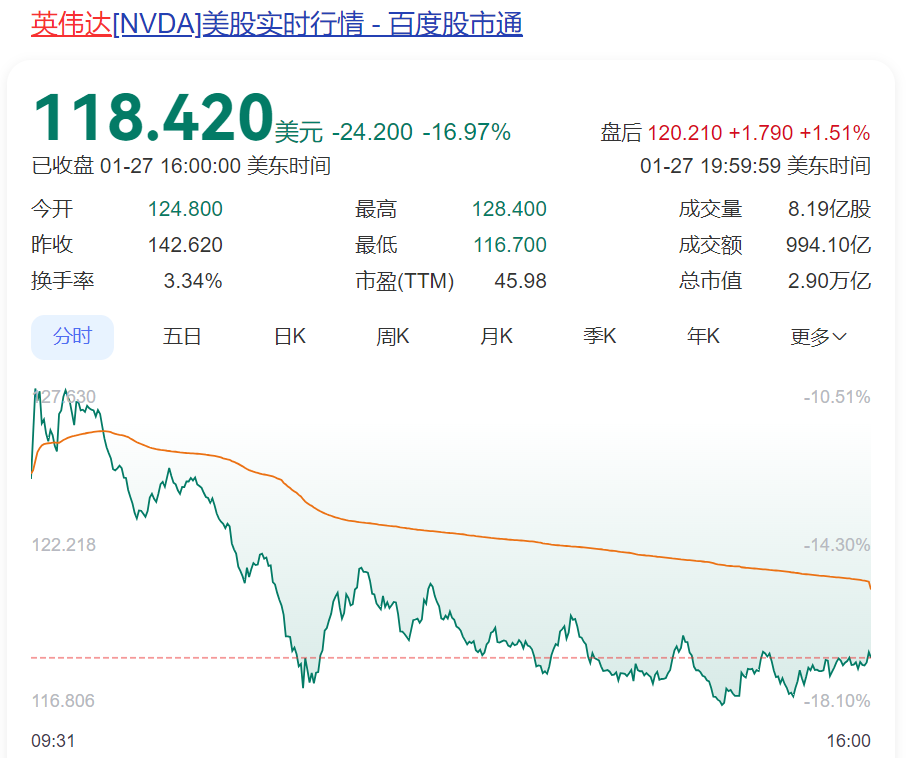This screenshot has width=907, height=758.
Task: Switch to the 五日 tab
Action: (182, 336)
